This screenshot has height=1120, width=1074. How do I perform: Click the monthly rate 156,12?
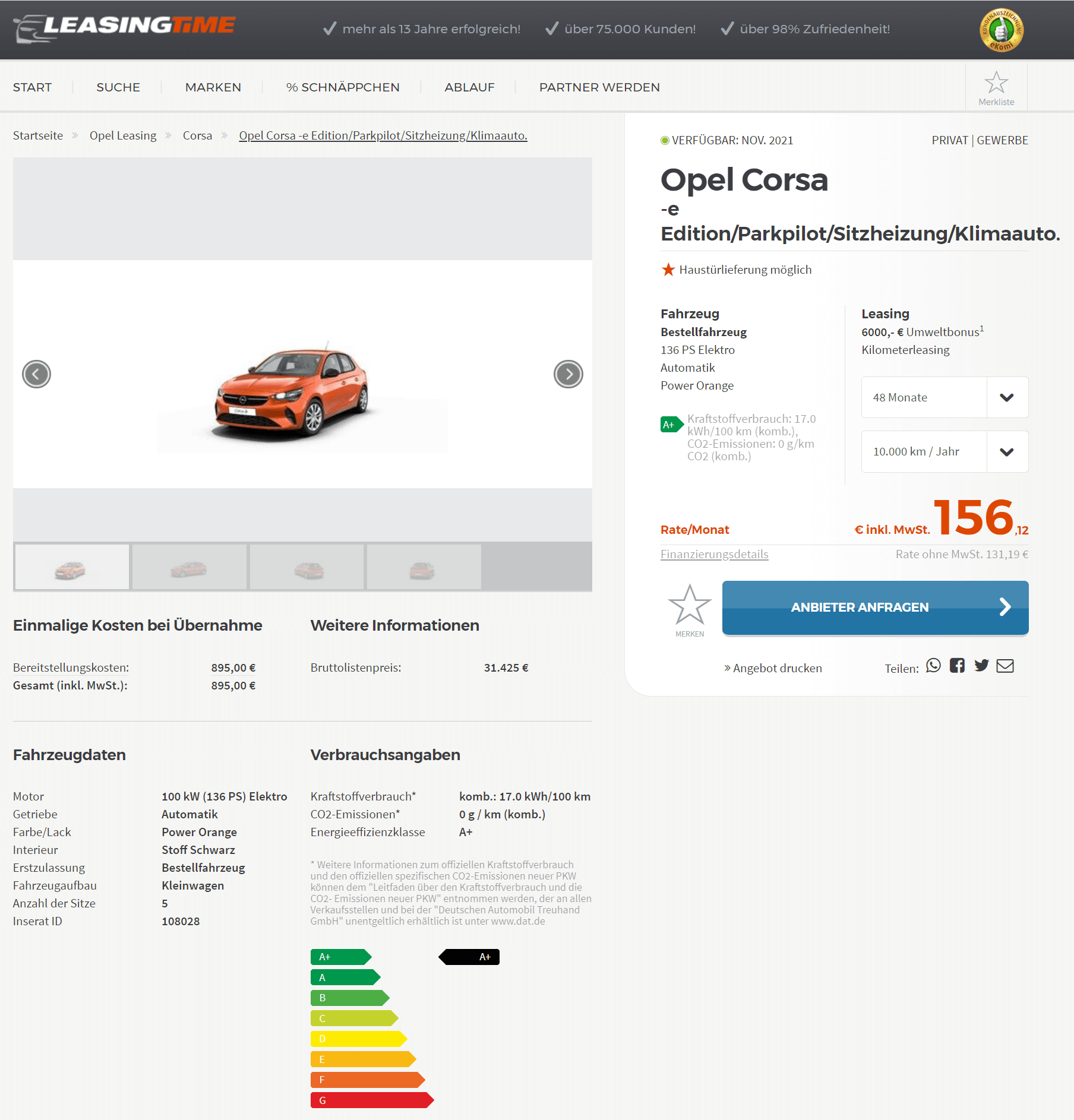981,517
